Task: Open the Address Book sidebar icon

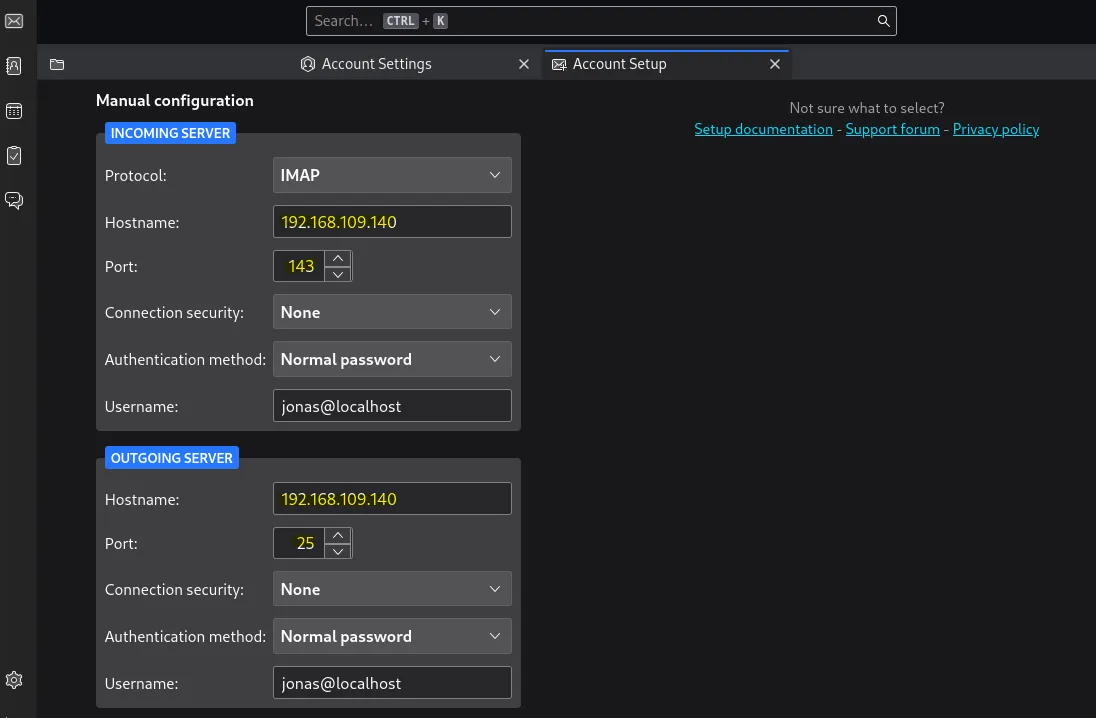Action: click(x=14, y=66)
